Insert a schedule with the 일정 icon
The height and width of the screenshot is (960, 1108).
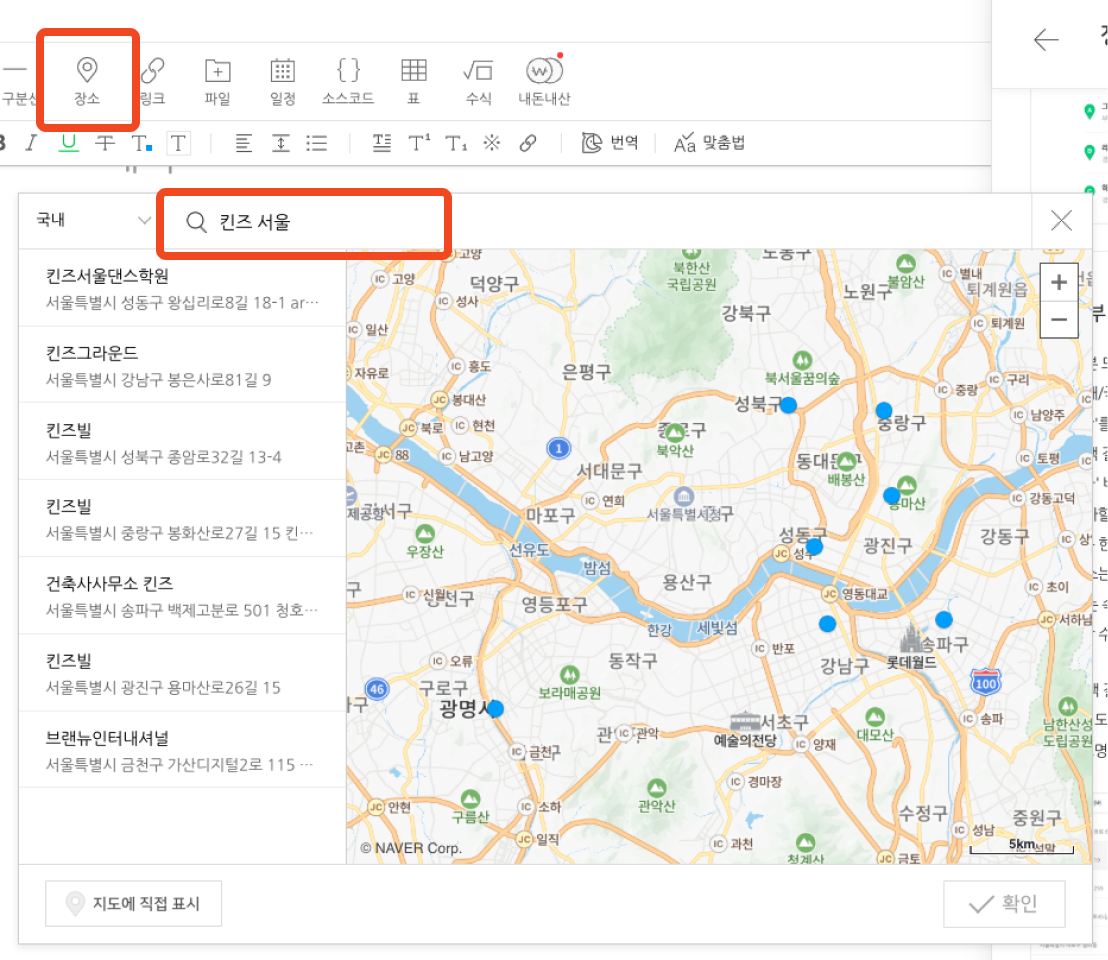(283, 81)
